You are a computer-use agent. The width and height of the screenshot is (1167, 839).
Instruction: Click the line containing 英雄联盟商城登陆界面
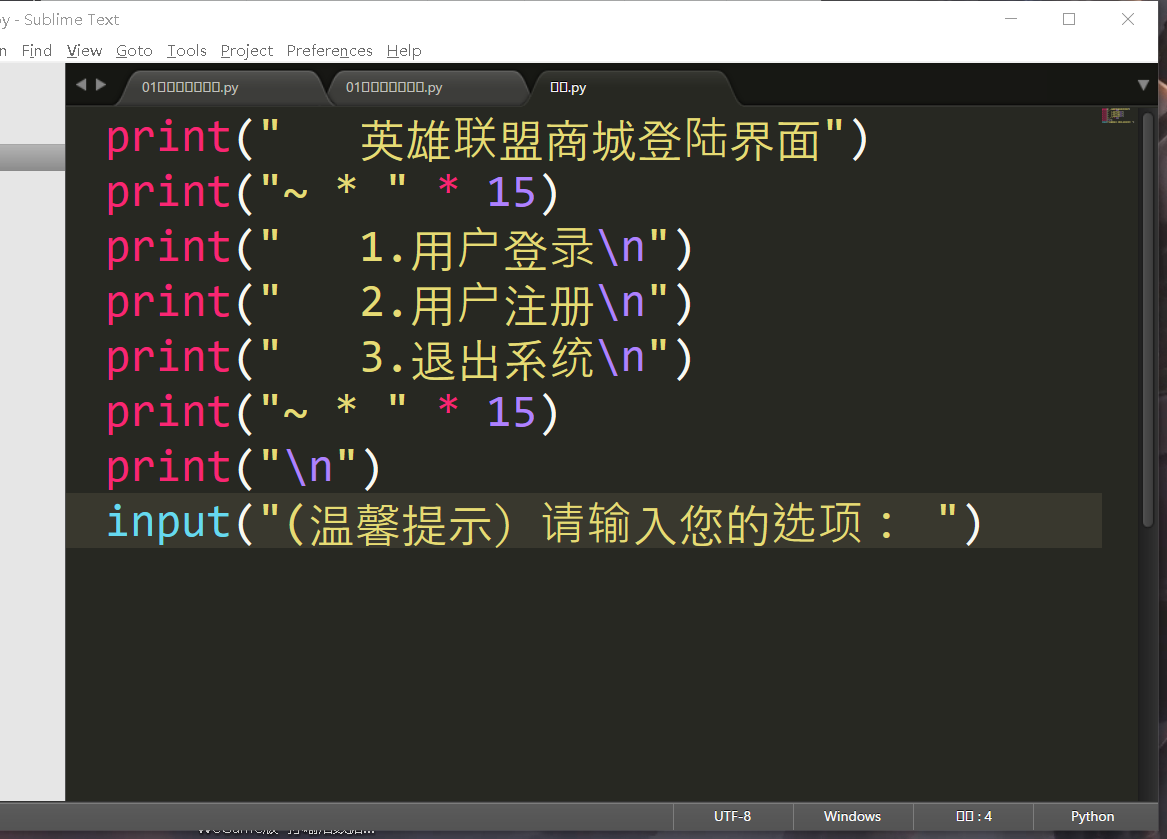pyautogui.click(x=487, y=139)
